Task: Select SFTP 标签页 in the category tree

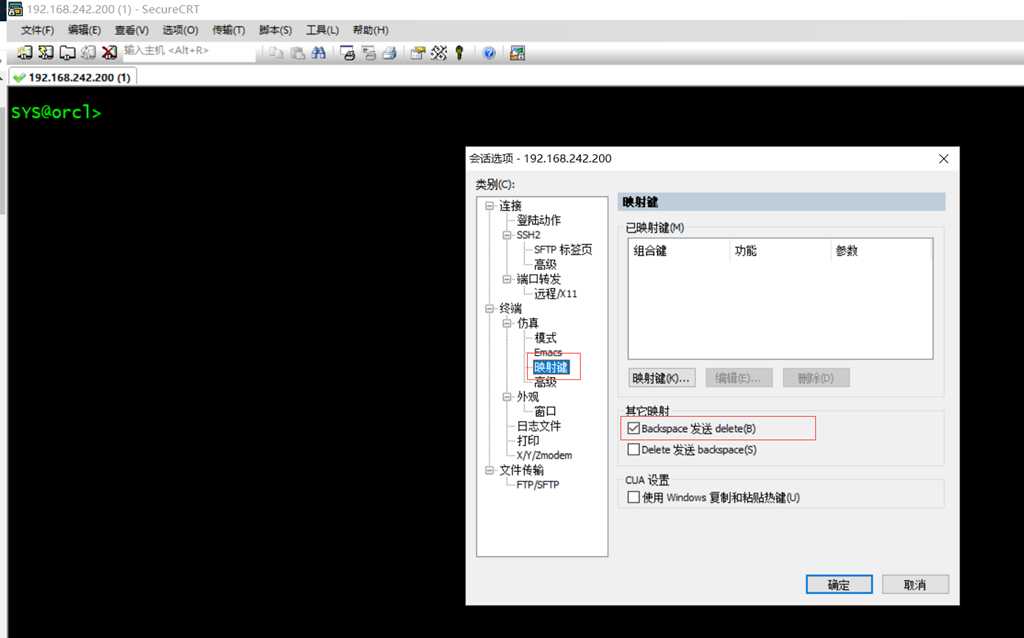Action: pos(563,249)
